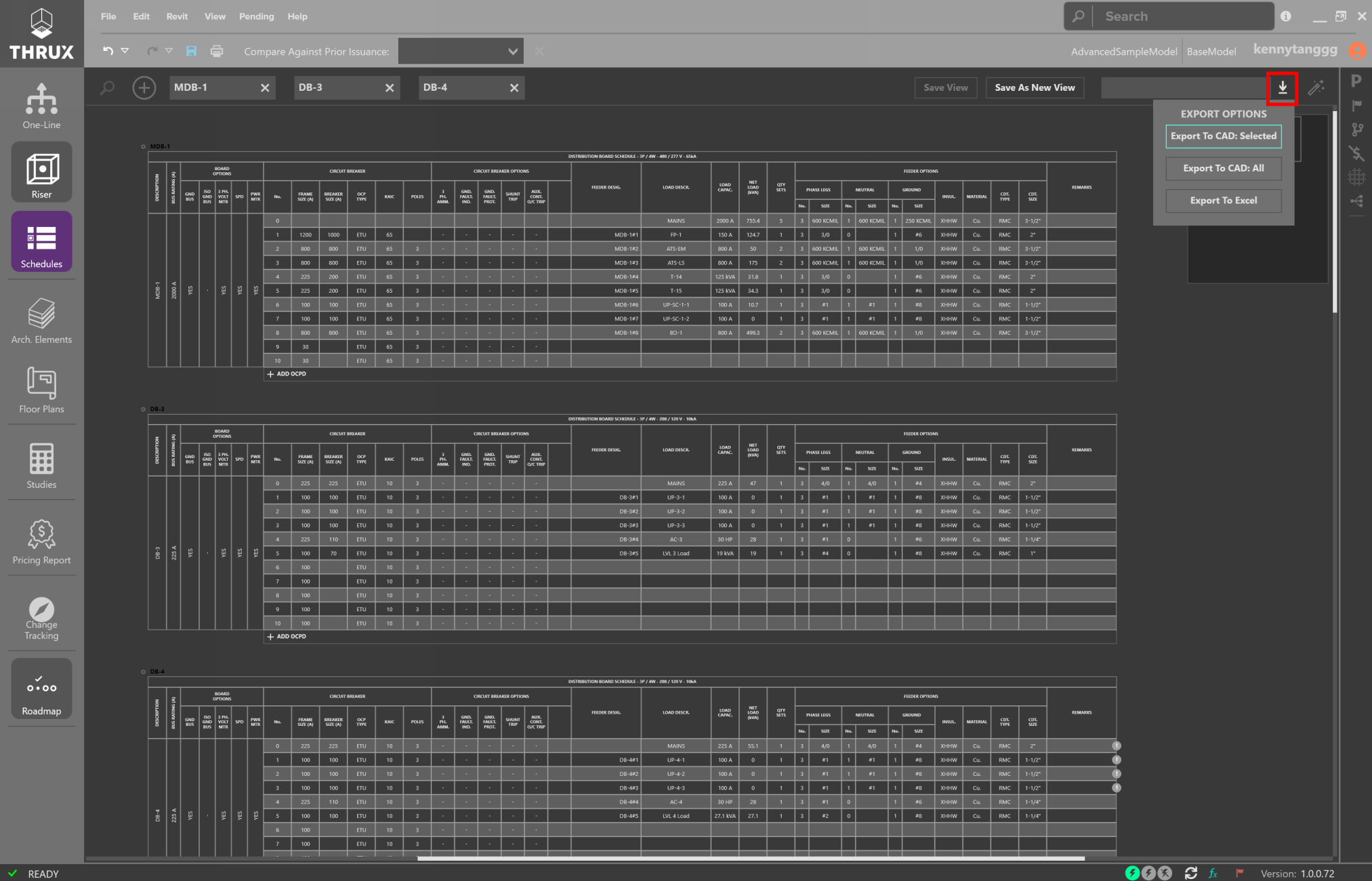Open the undo history dropdown arrow

(125, 51)
